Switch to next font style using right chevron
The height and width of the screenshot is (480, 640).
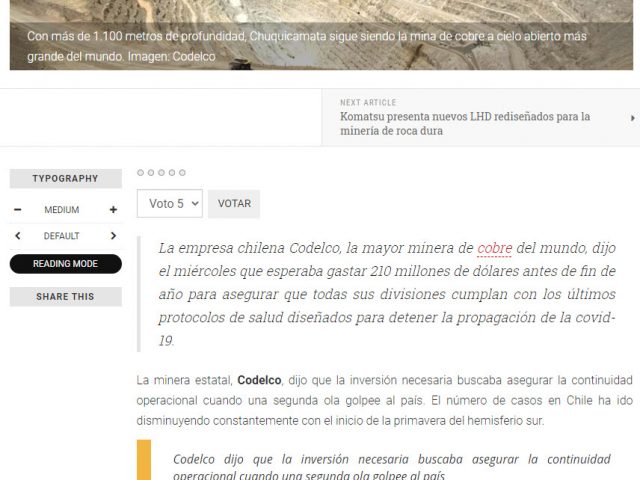[x=113, y=236]
